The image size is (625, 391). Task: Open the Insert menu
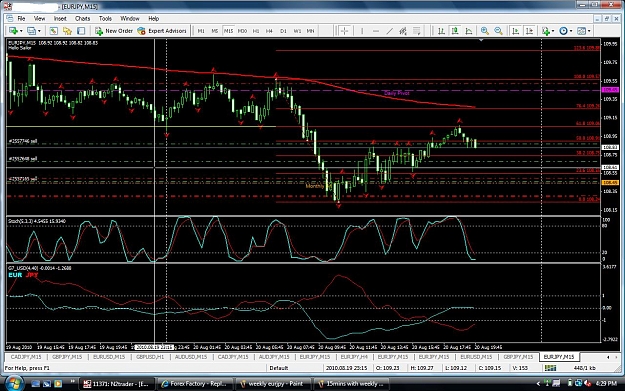coord(60,18)
